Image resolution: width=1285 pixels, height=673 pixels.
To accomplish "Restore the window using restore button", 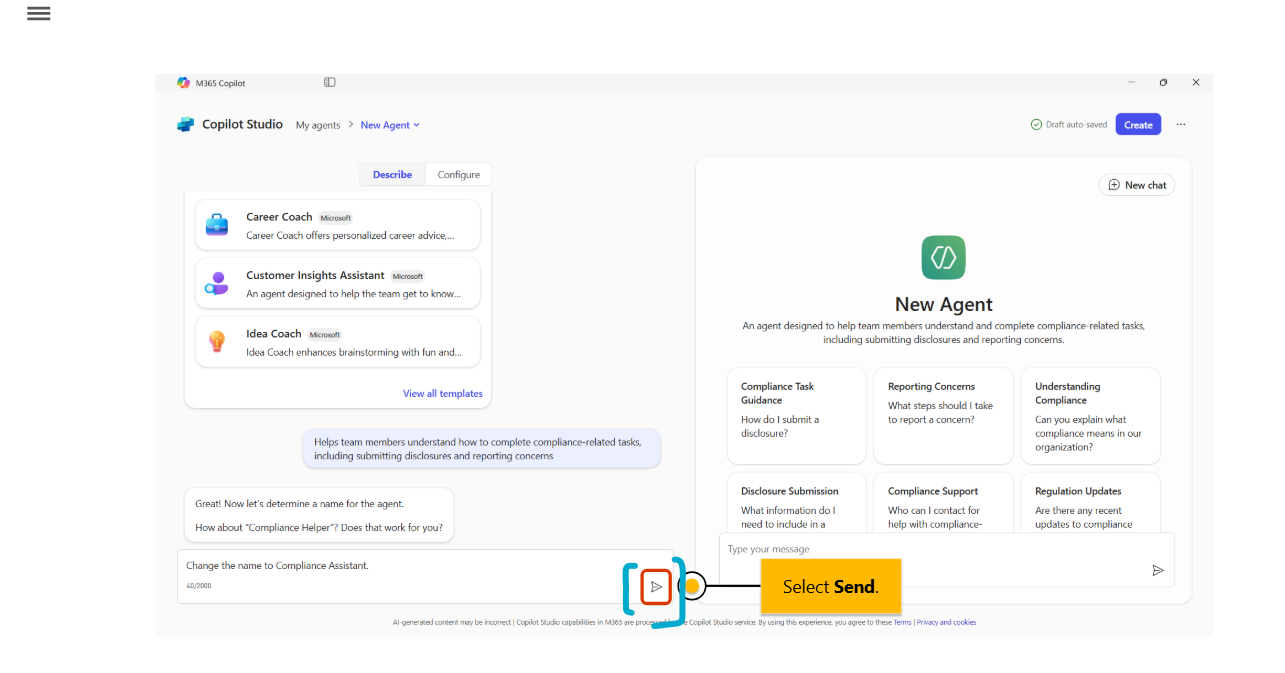I will coord(1163,83).
